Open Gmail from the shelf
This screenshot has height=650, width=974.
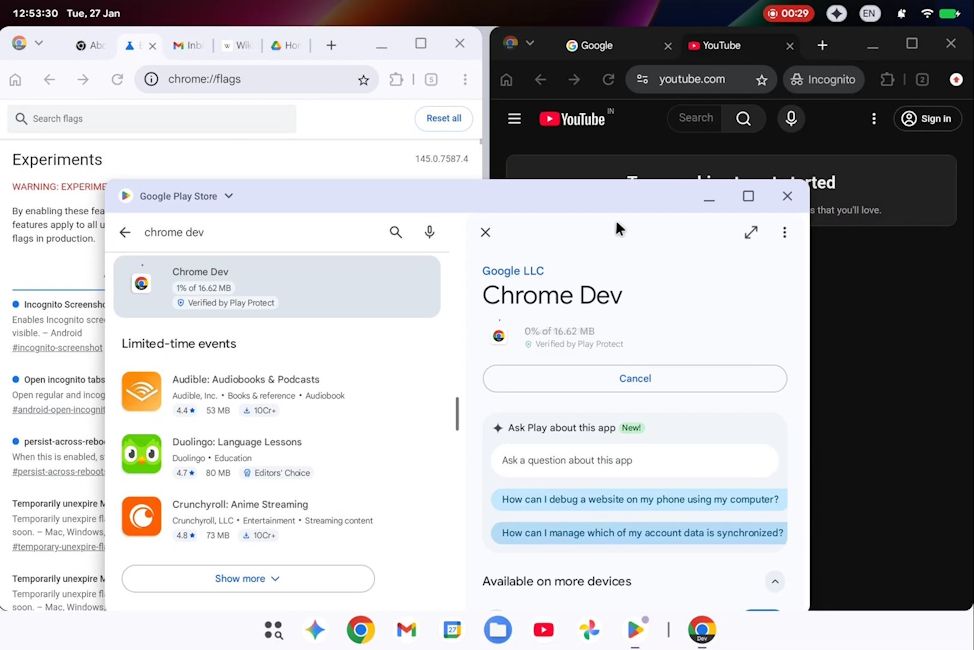point(406,630)
